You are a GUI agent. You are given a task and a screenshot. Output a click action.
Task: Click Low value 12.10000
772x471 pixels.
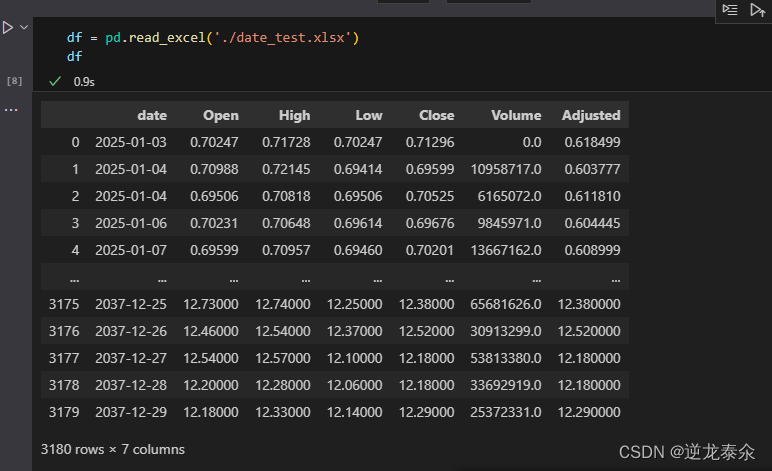tap(354, 358)
